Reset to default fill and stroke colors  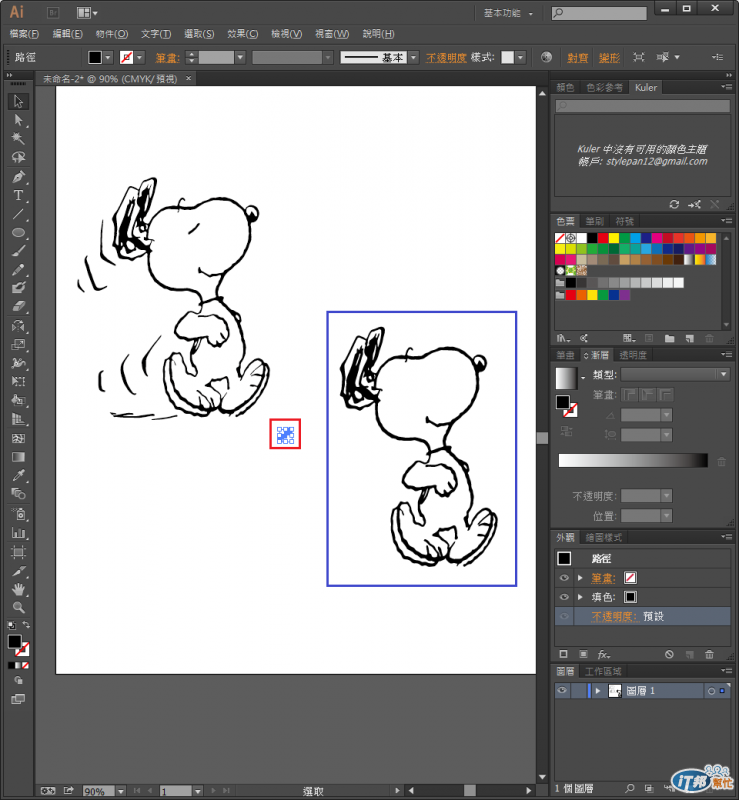(x=11, y=625)
